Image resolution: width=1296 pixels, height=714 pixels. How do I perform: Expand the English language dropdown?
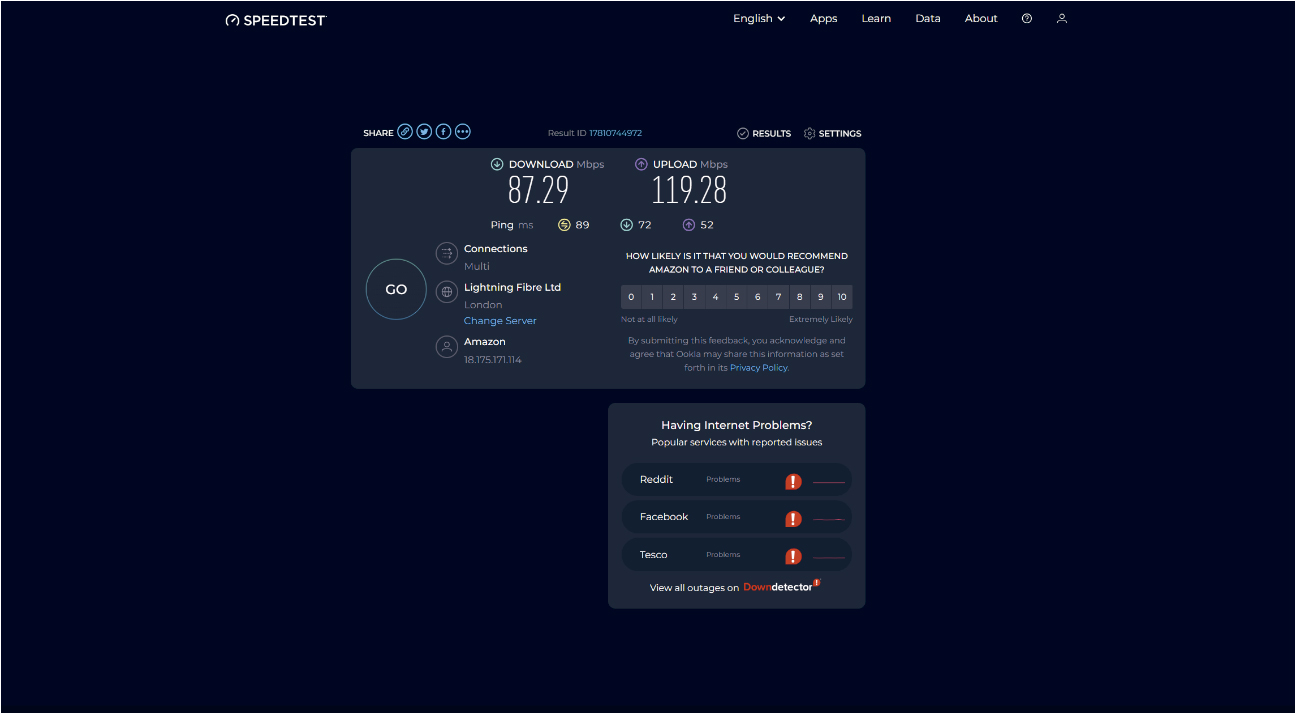pyautogui.click(x=759, y=19)
